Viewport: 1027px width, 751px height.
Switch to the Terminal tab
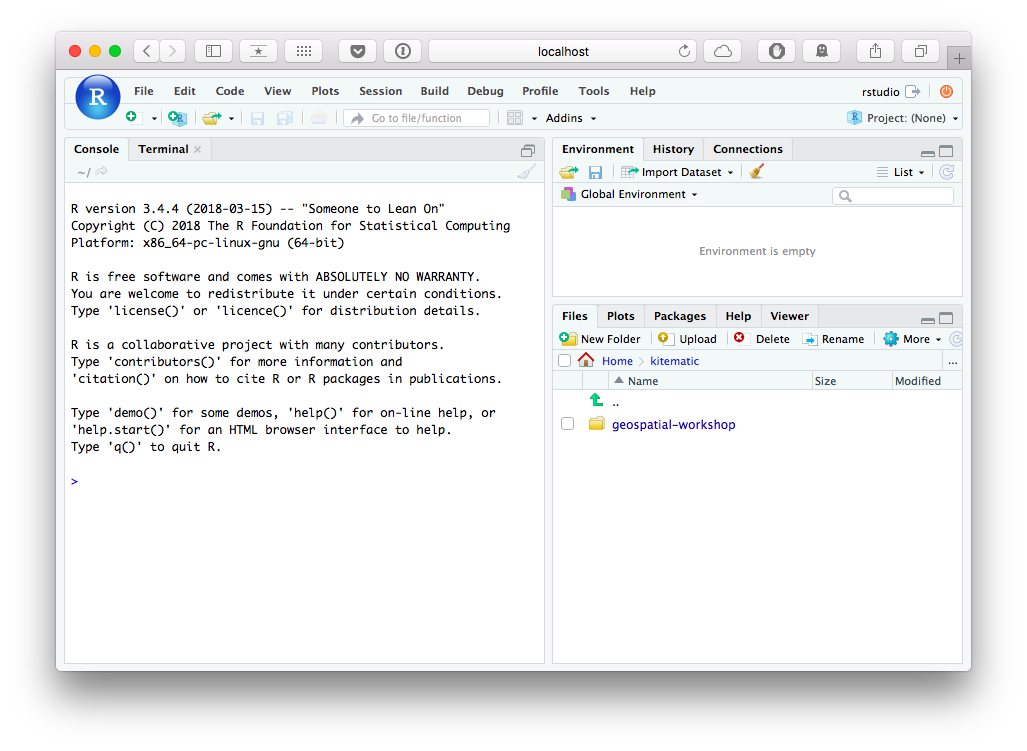coord(163,149)
